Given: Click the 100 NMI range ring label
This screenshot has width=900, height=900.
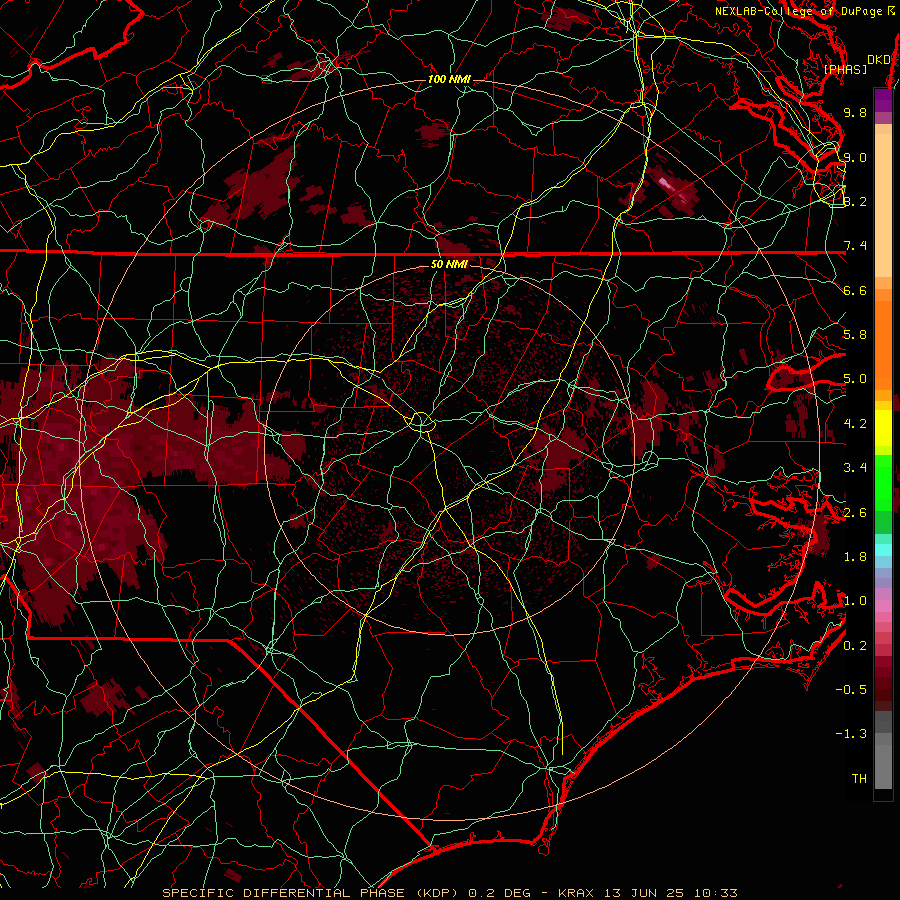Looking at the screenshot, I should 449,79.
